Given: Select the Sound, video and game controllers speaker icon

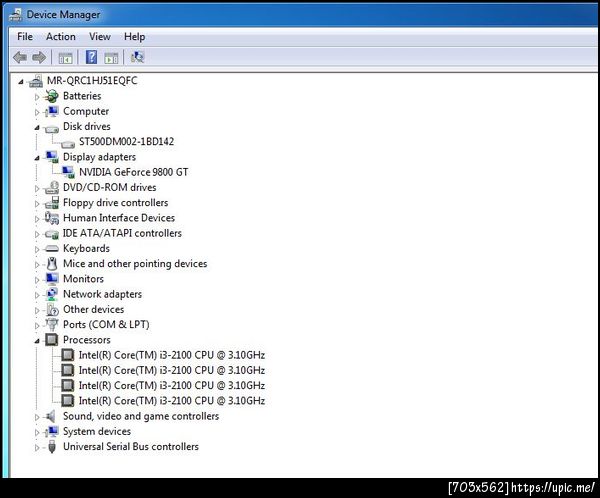Looking at the screenshot, I should click(x=50, y=416).
